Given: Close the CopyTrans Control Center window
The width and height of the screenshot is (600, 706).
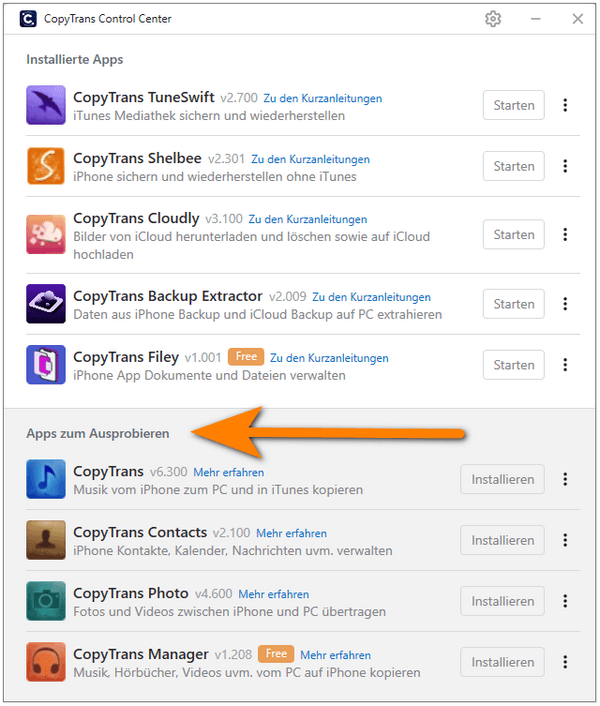Looking at the screenshot, I should 577,19.
